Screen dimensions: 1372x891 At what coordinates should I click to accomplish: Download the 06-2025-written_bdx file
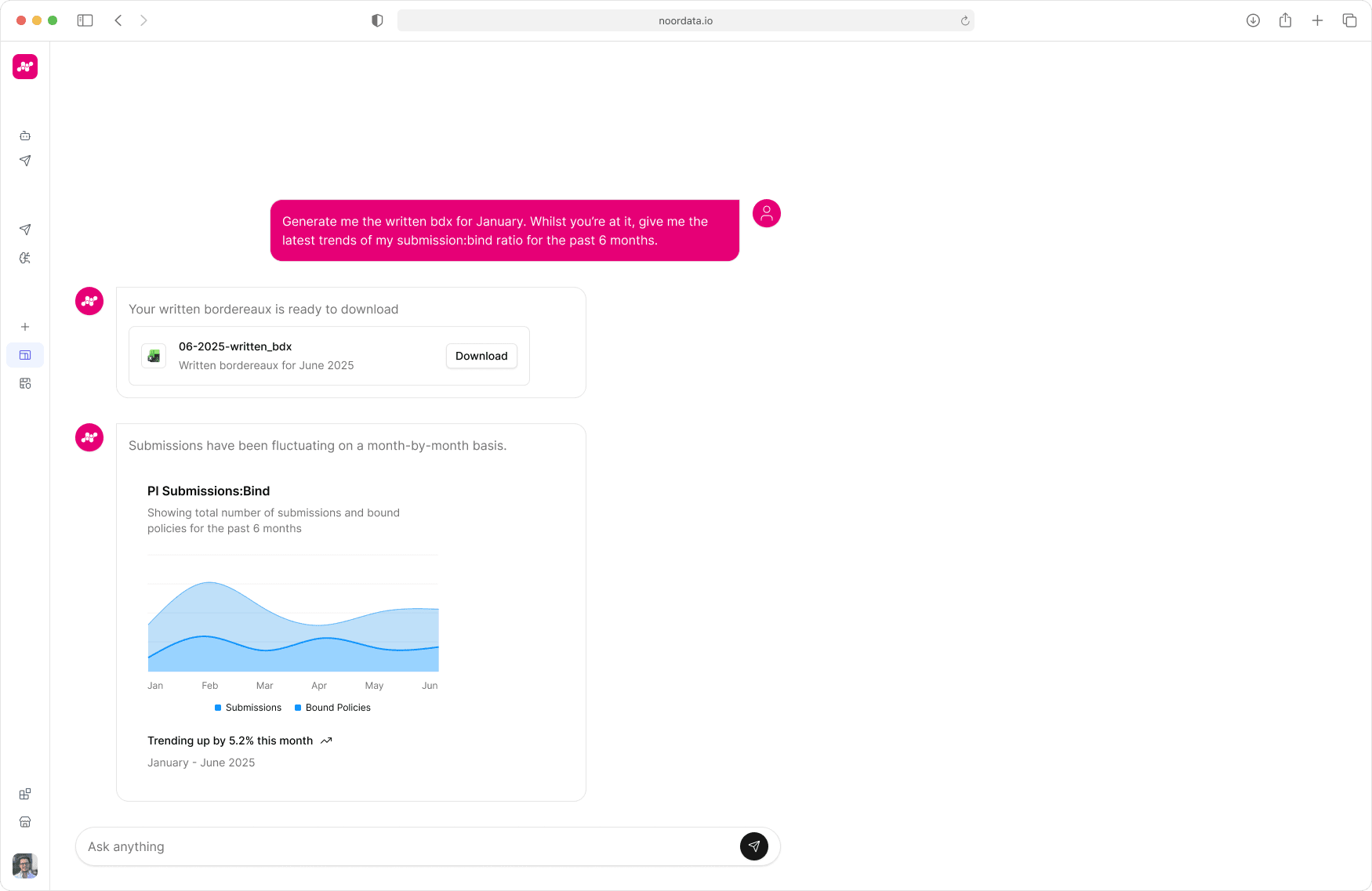[481, 356]
